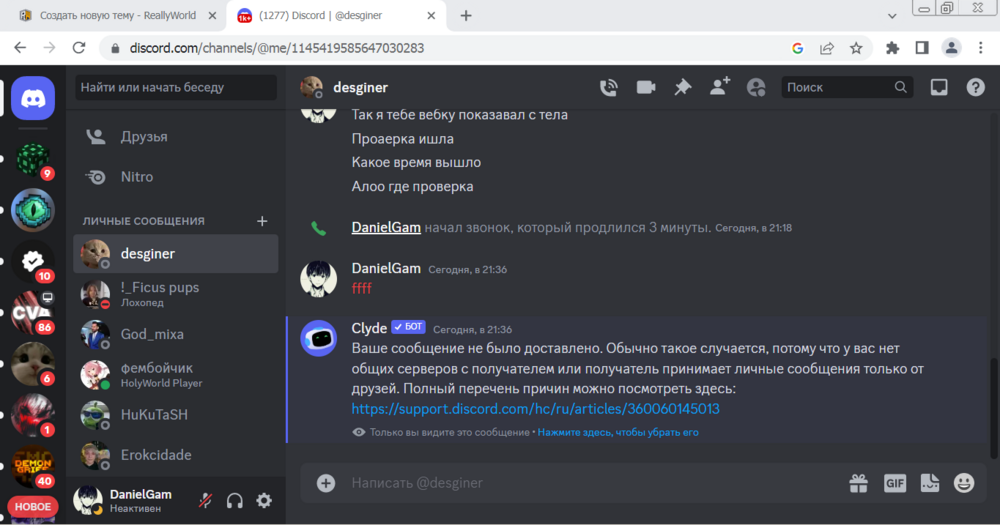Viewport: 1000px width, 525px height.
Task: Click the Clyde bot avatar
Action: (x=319, y=338)
